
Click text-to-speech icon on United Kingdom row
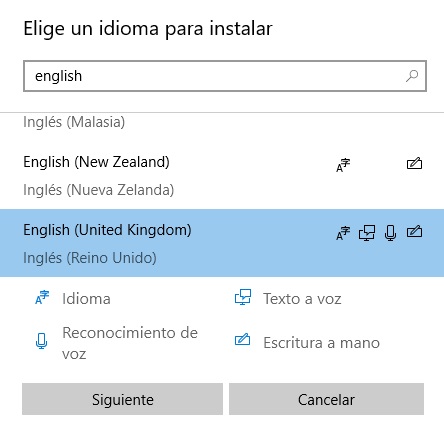coord(367,233)
